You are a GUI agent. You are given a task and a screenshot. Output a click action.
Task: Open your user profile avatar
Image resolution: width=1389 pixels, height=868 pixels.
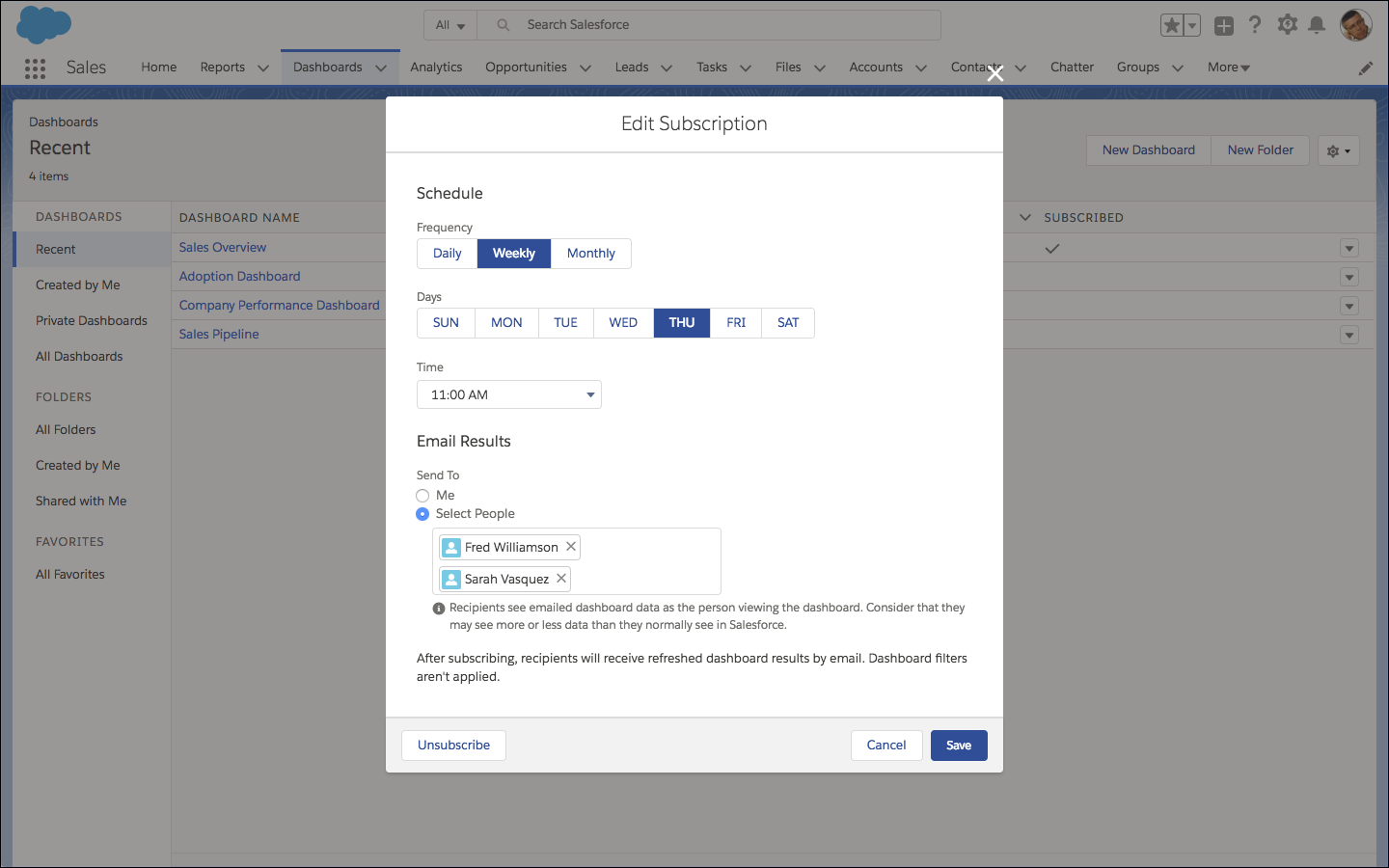click(1355, 24)
